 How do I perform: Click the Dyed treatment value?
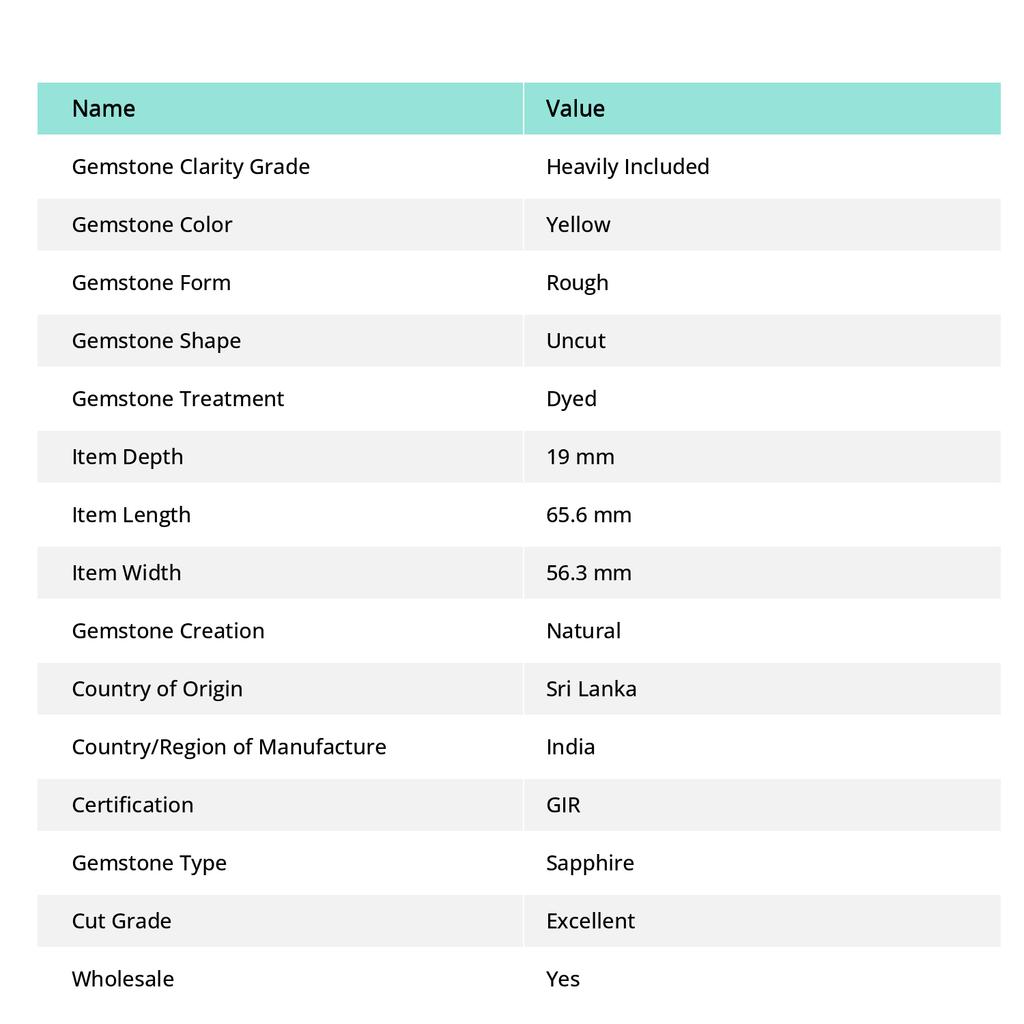(571, 399)
